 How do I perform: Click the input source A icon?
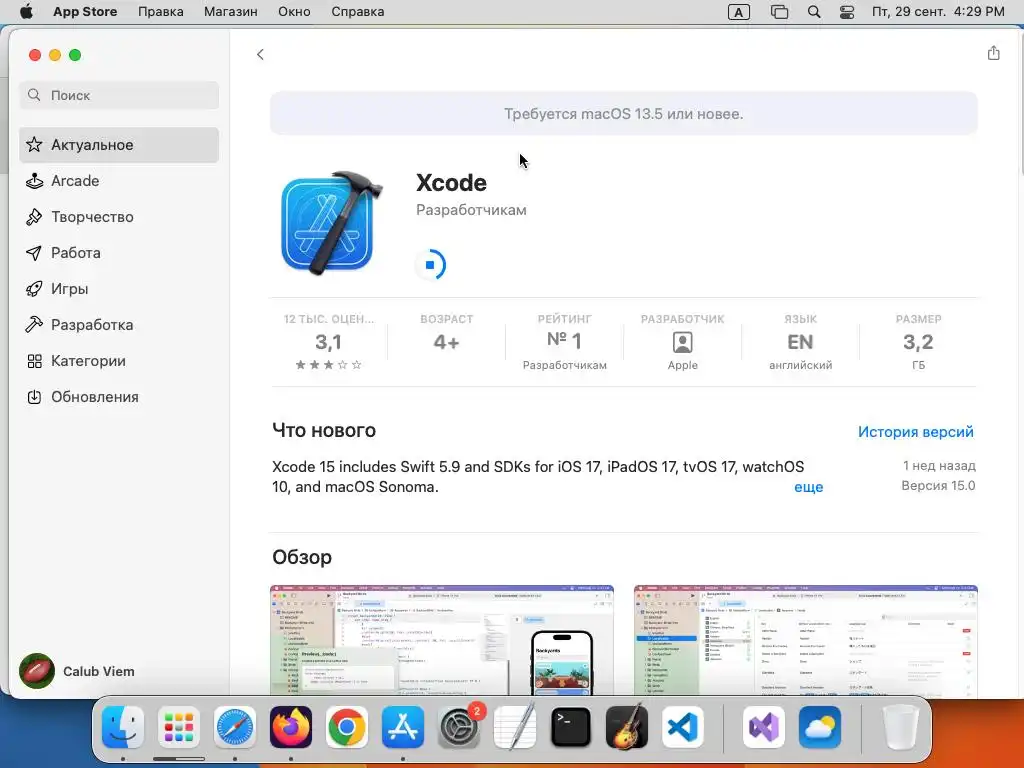pyautogui.click(x=739, y=12)
